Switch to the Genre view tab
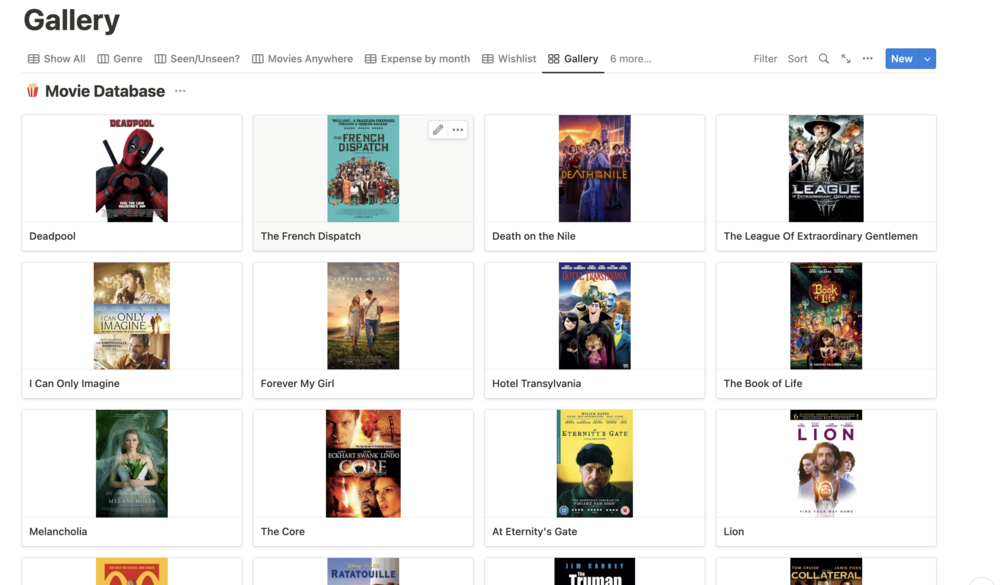 click(120, 58)
